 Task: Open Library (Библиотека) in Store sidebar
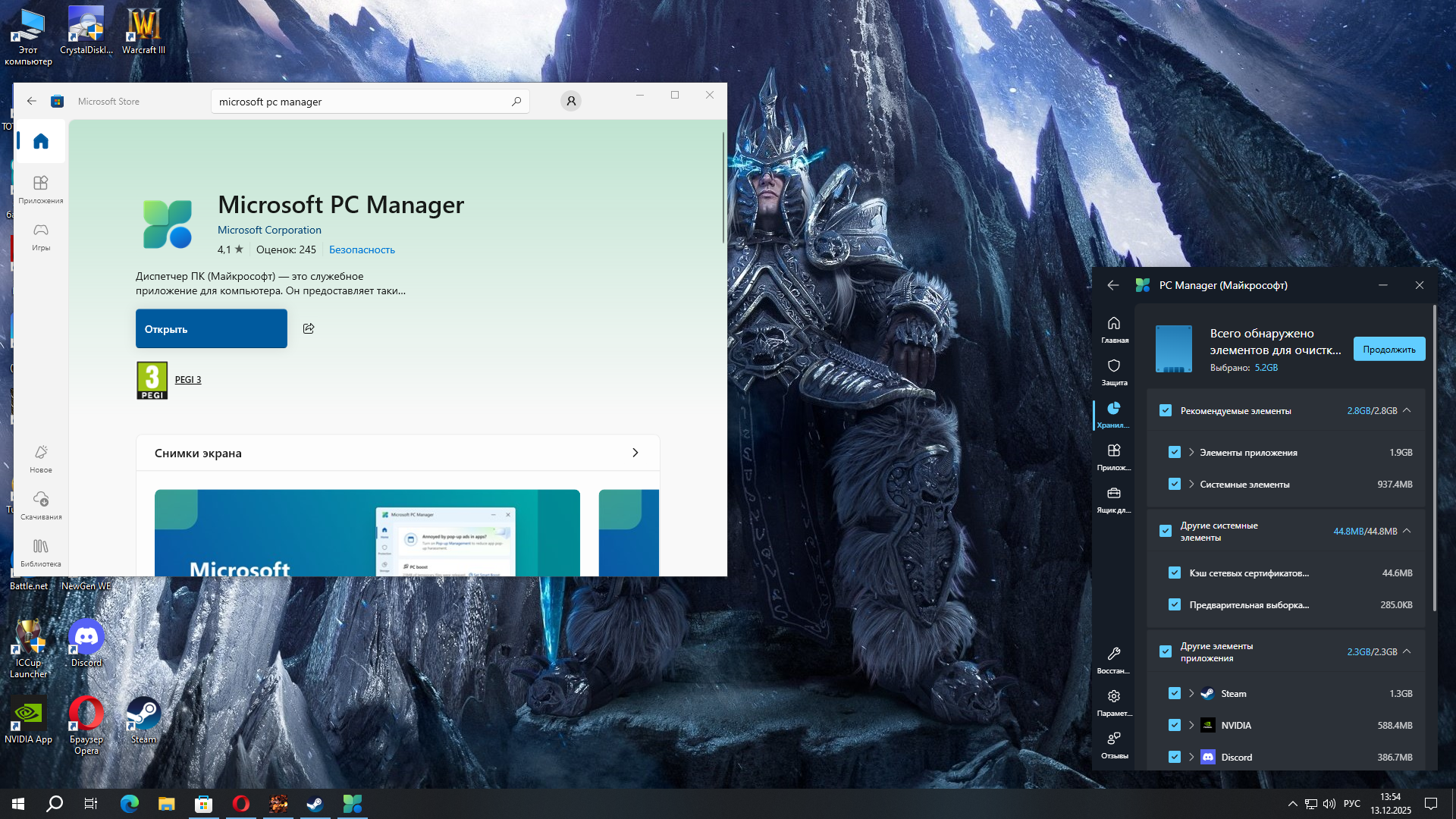point(41,552)
